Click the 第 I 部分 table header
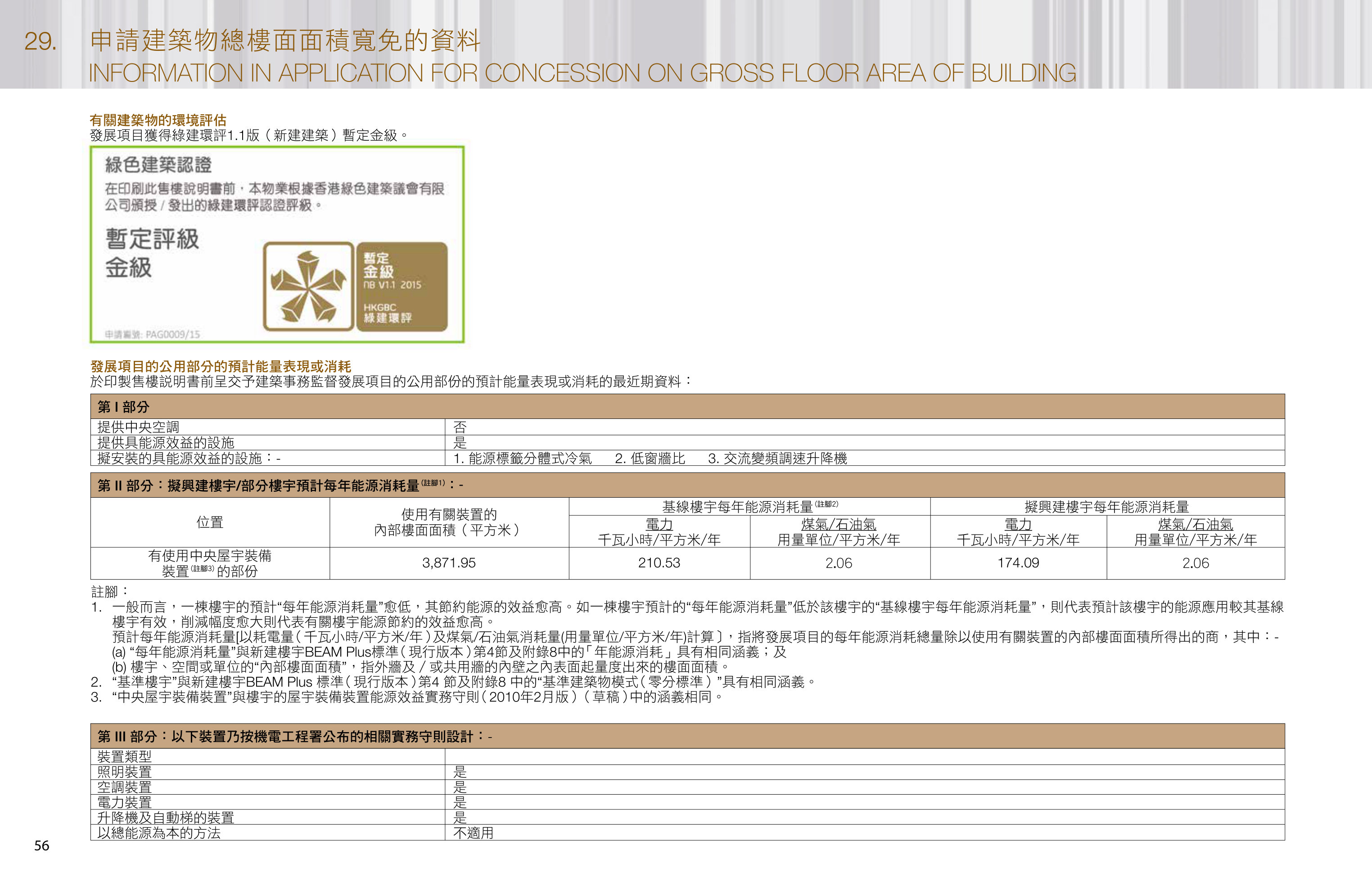 687,407
